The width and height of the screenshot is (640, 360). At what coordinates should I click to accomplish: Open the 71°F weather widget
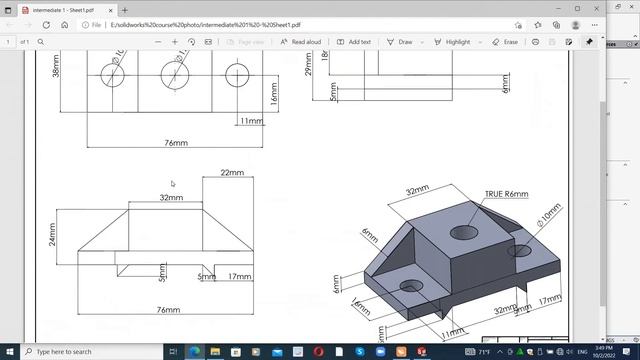[478, 351]
